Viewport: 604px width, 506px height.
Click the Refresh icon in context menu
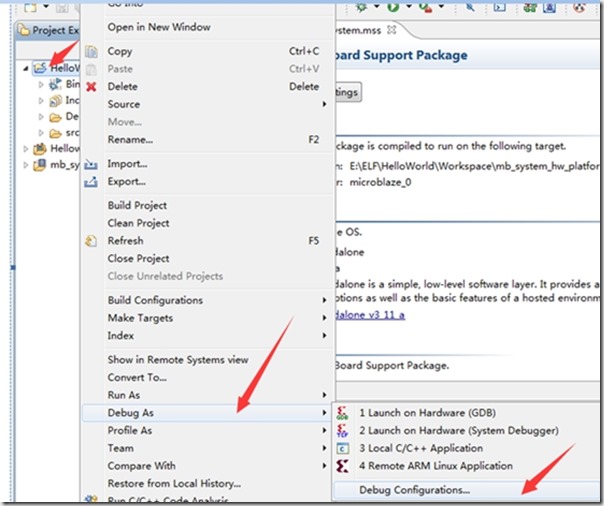coord(91,241)
